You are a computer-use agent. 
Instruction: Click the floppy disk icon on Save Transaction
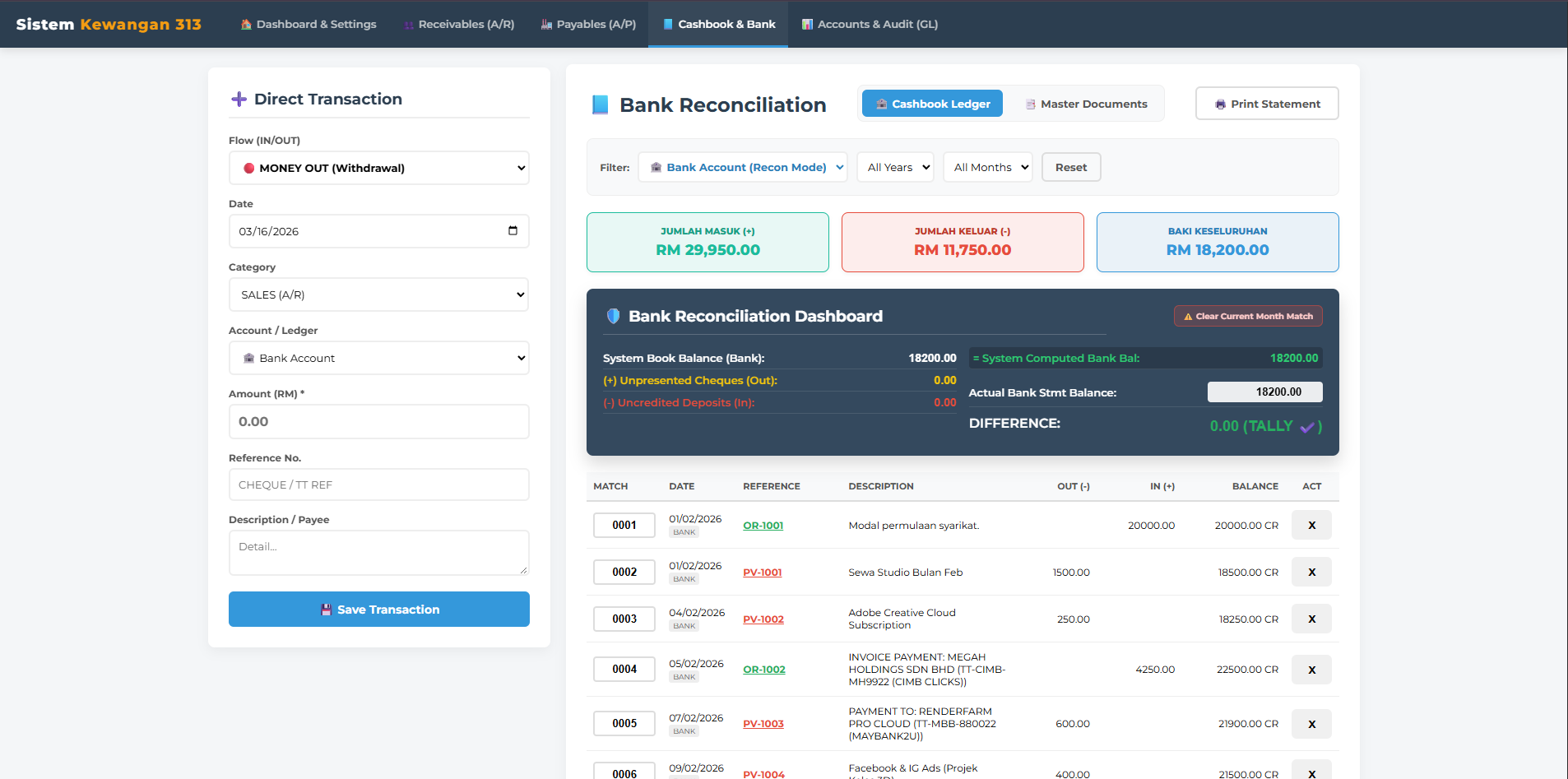[x=326, y=609]
